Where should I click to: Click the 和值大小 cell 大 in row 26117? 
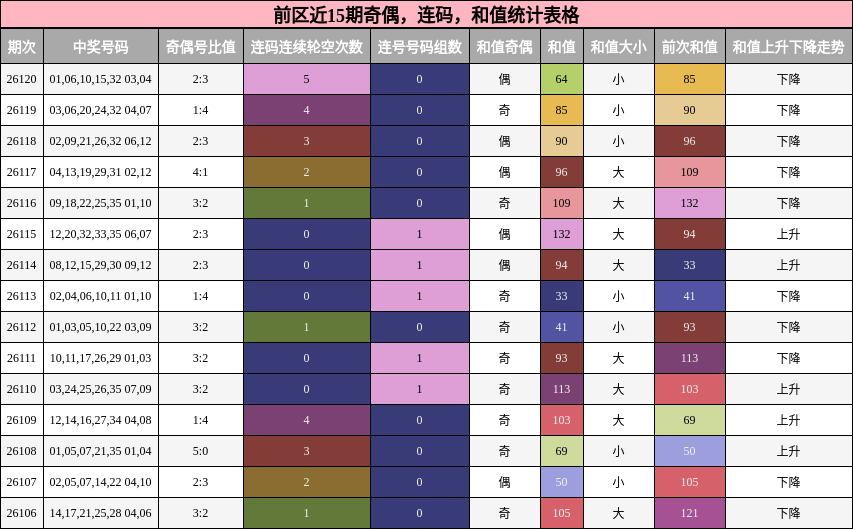[619, 172]
